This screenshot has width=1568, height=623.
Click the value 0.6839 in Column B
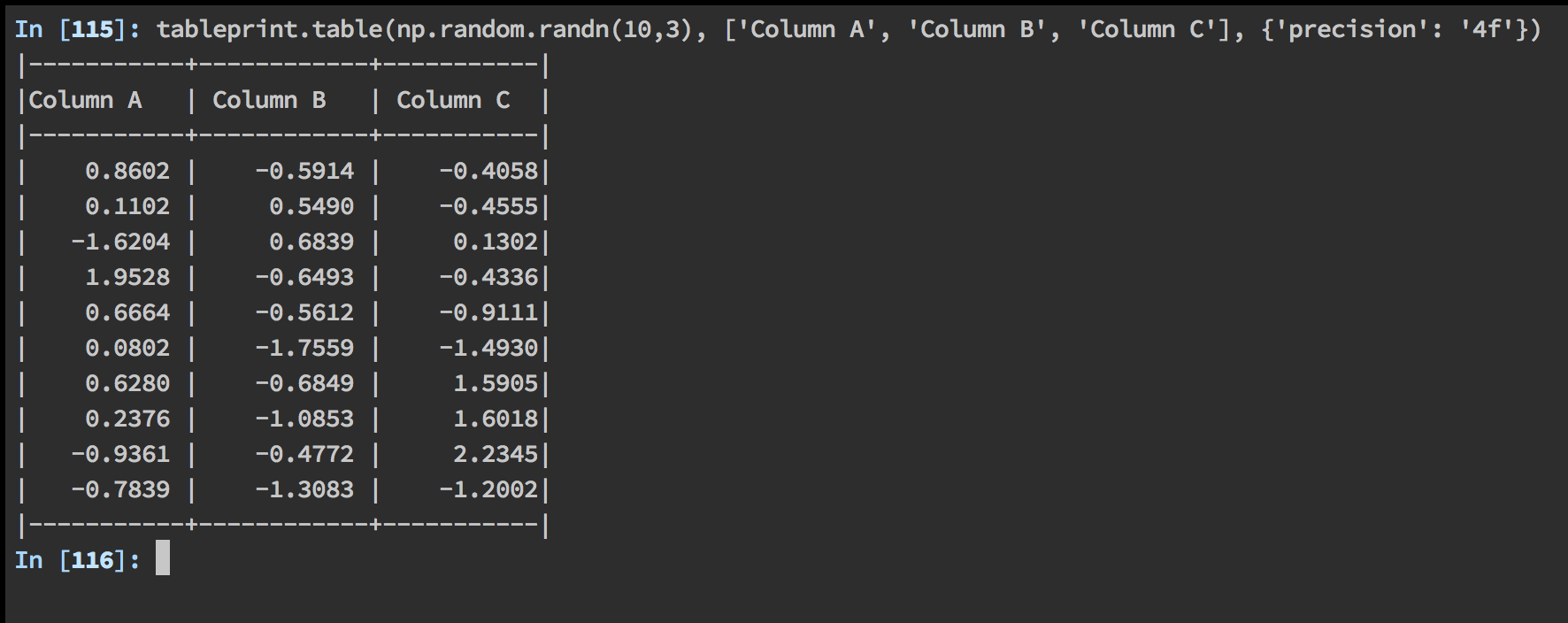(311, 242)
